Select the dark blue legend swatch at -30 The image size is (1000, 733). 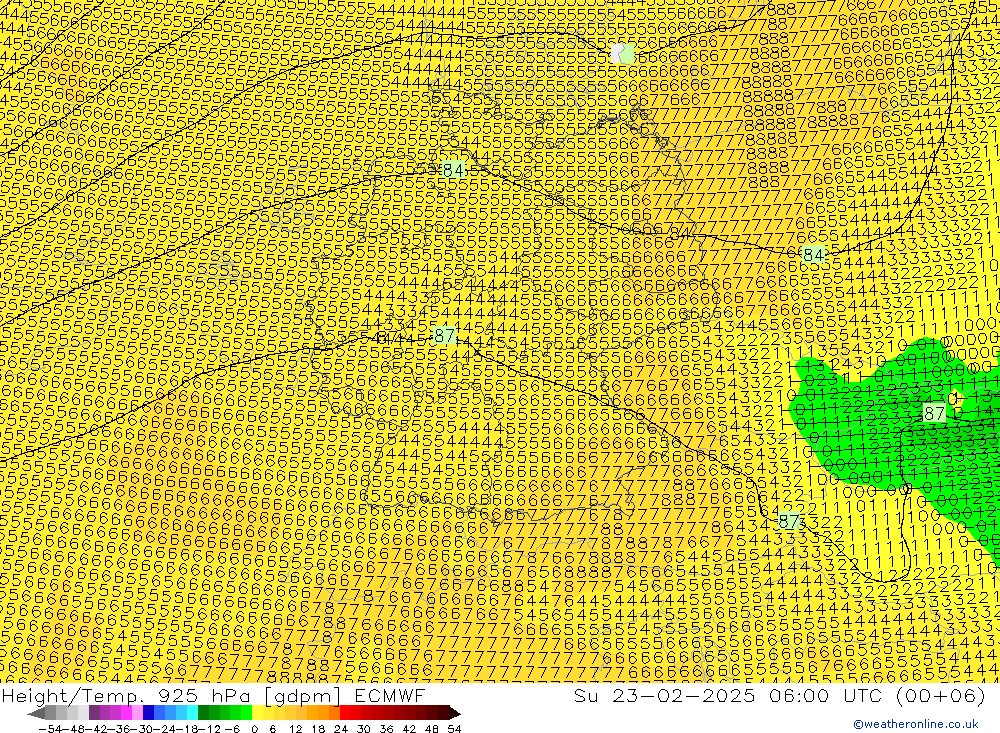[x=148, y=713]
